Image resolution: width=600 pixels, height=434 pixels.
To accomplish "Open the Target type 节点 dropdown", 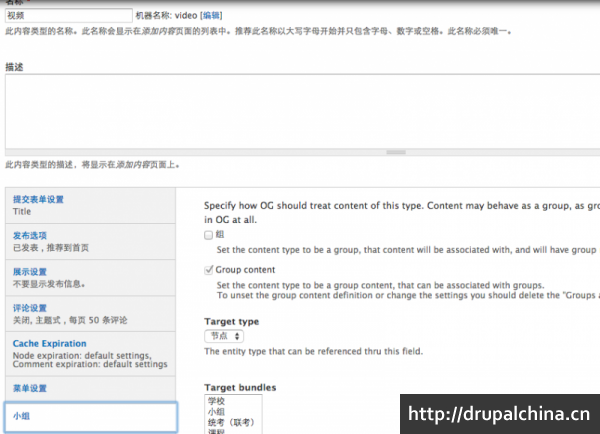I will pyautogui.click(x=224, y=336).
